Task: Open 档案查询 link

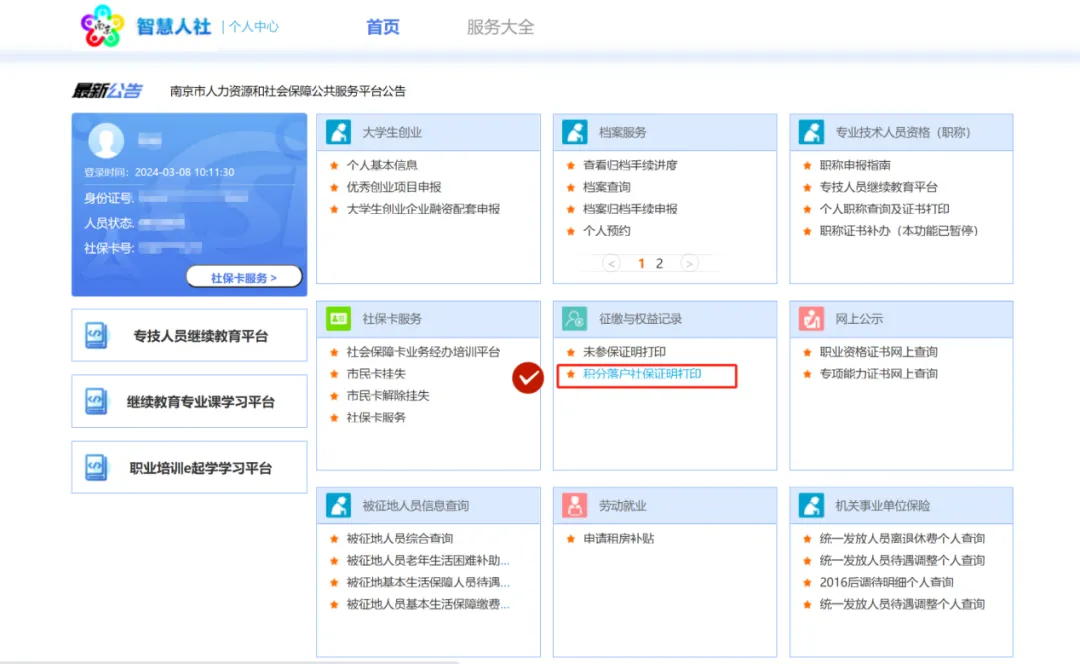Action: 606,187
